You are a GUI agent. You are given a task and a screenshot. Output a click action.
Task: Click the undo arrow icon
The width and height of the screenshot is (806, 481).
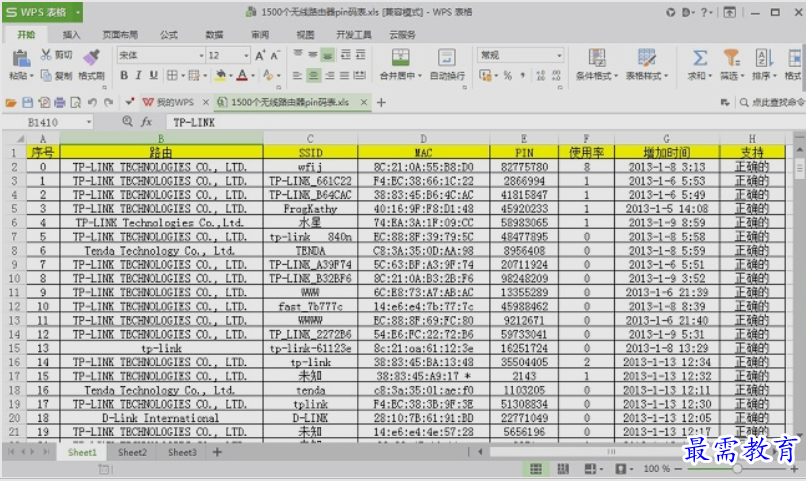(x=92, y=103)
